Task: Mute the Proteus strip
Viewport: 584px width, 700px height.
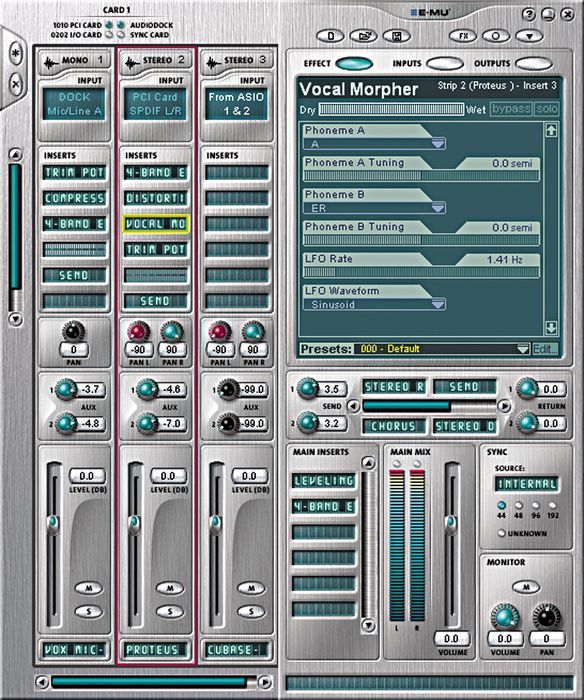Action: [170, 588]
